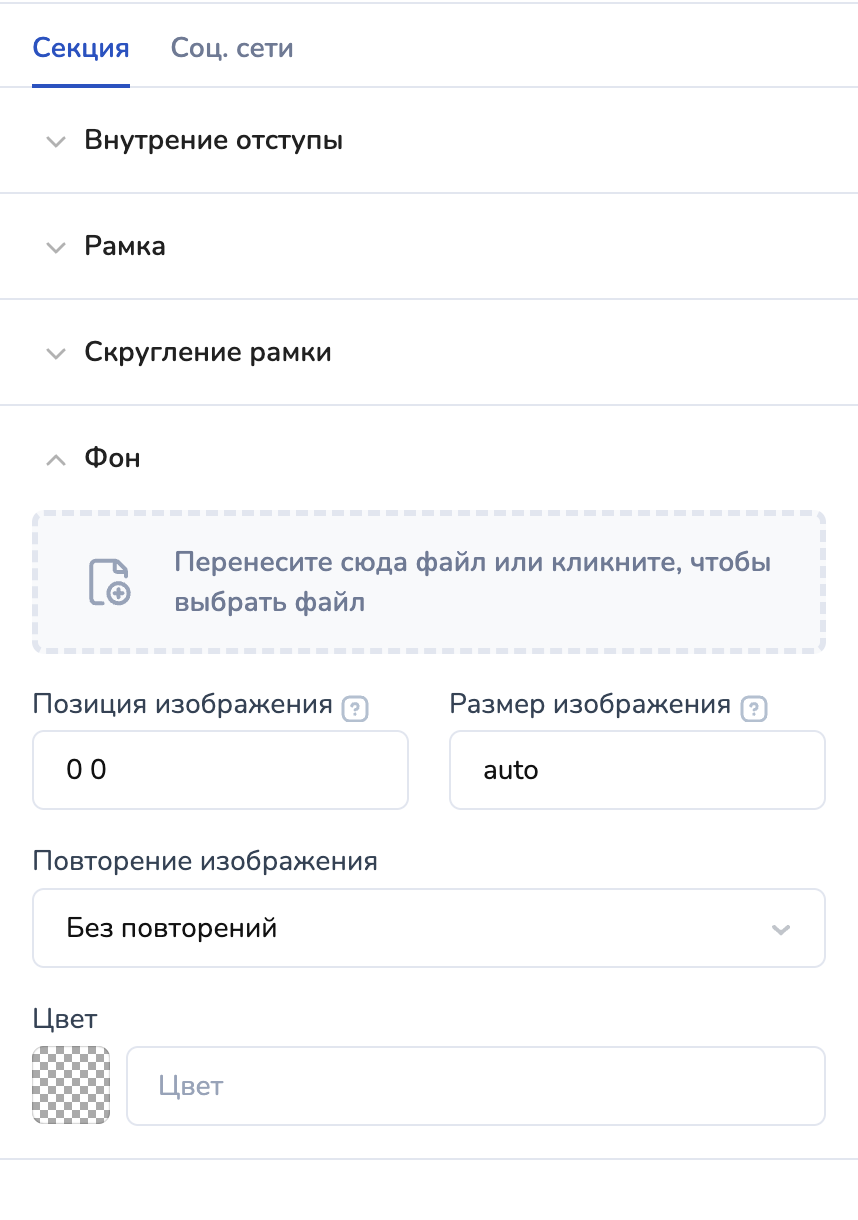The width and height of the screenshot is (858, 1220).
Task: Click the text to choose a background file
Action: tap(472, 582)
